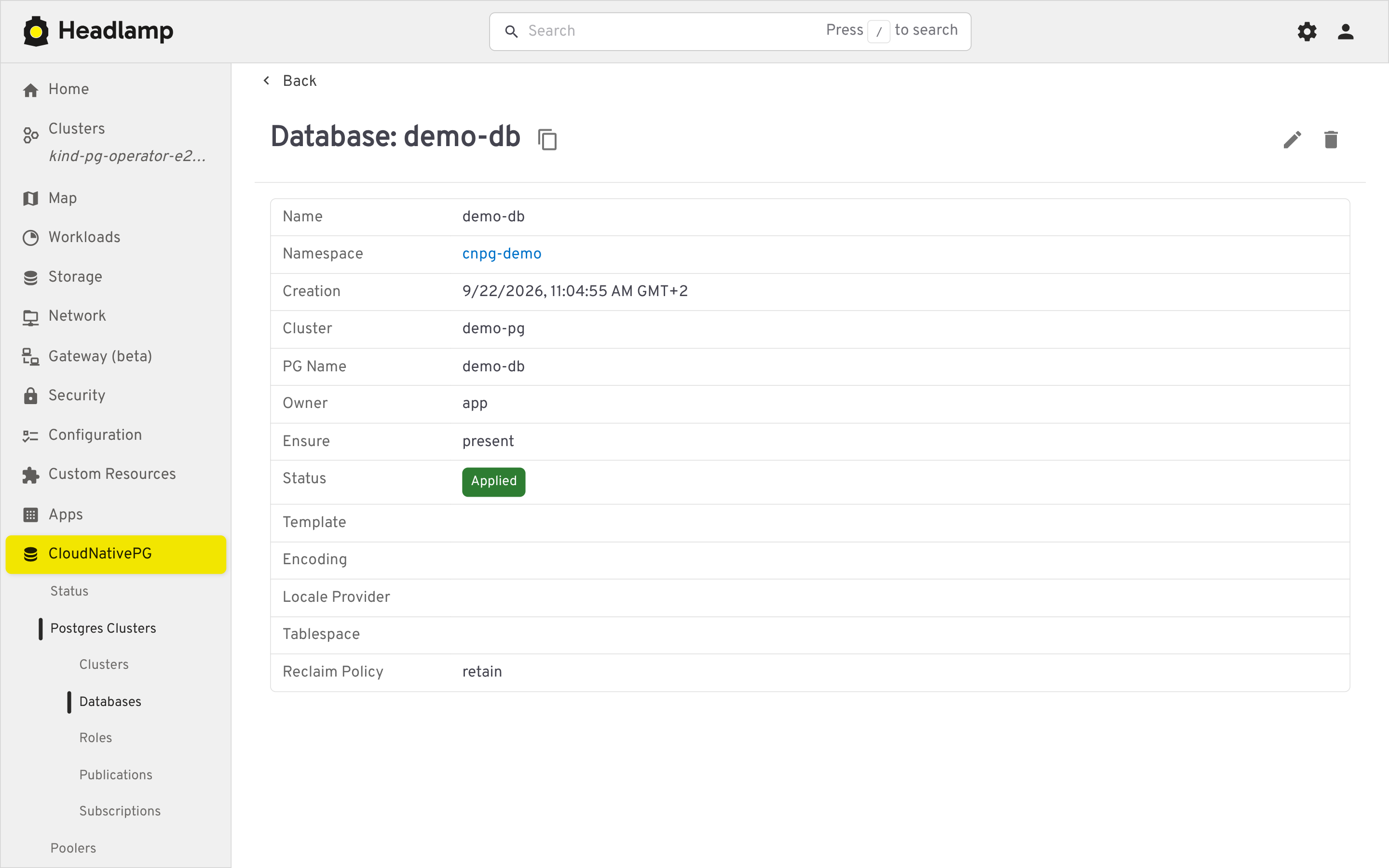1389x868 pixels.
Task: Click the PG Name label
Action: point(314,366)
